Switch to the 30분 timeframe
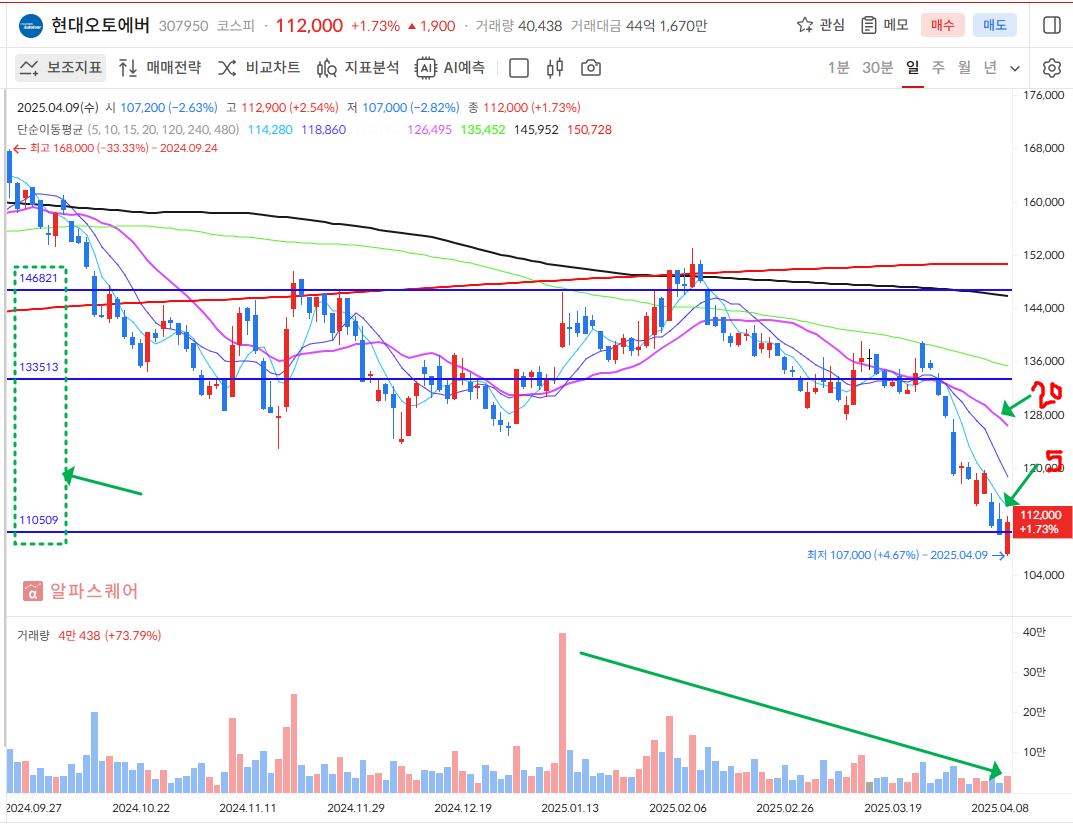 877,68
